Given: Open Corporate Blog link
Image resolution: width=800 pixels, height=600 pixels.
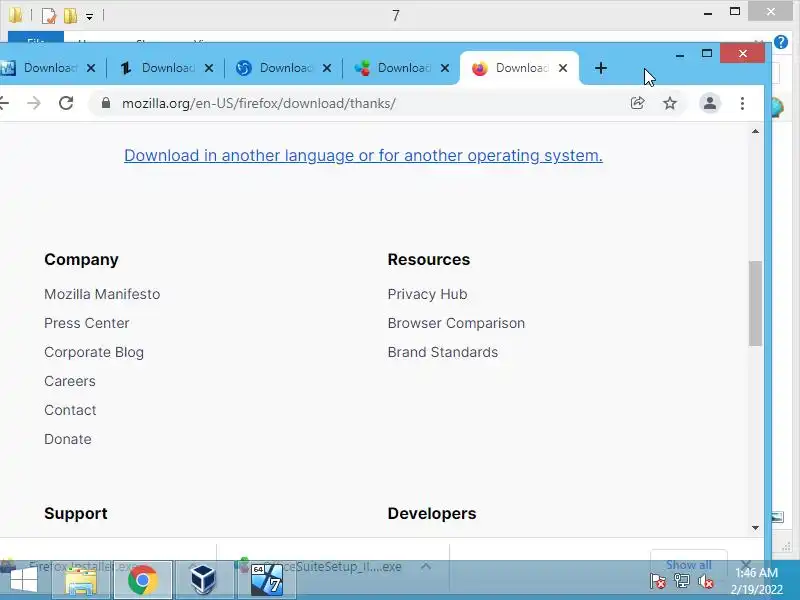Looking at the screenshot, I should click(x=94, y=352).
